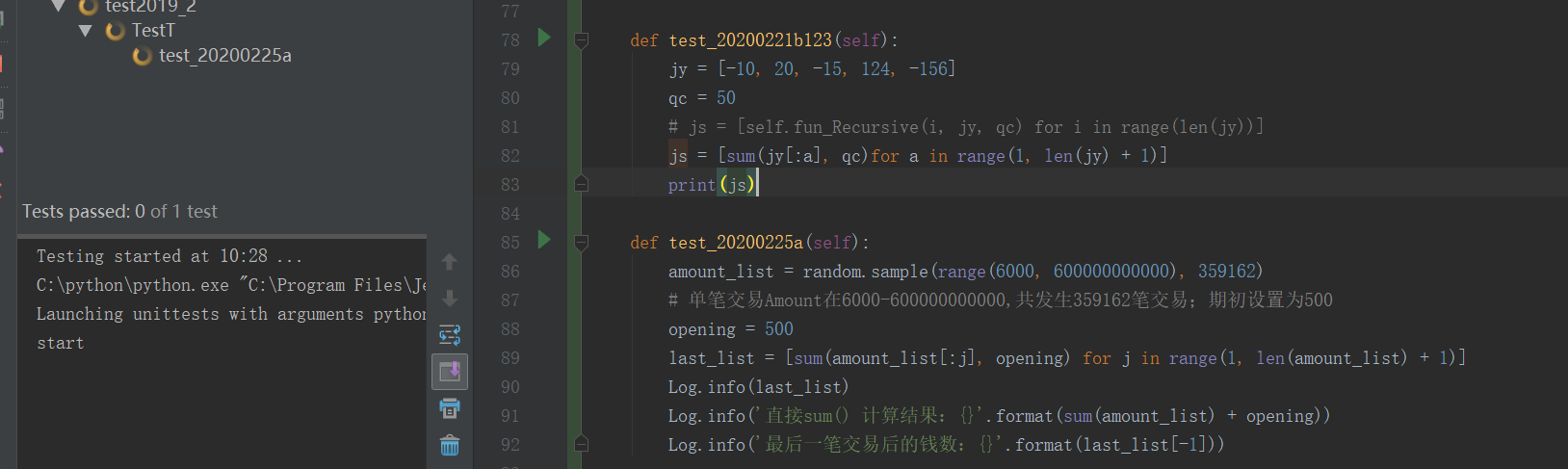This screenshot has width=1568, height=469.
Task: Place cursor on 'def test_20200225a(self):'
Action: tap(749, 243)
